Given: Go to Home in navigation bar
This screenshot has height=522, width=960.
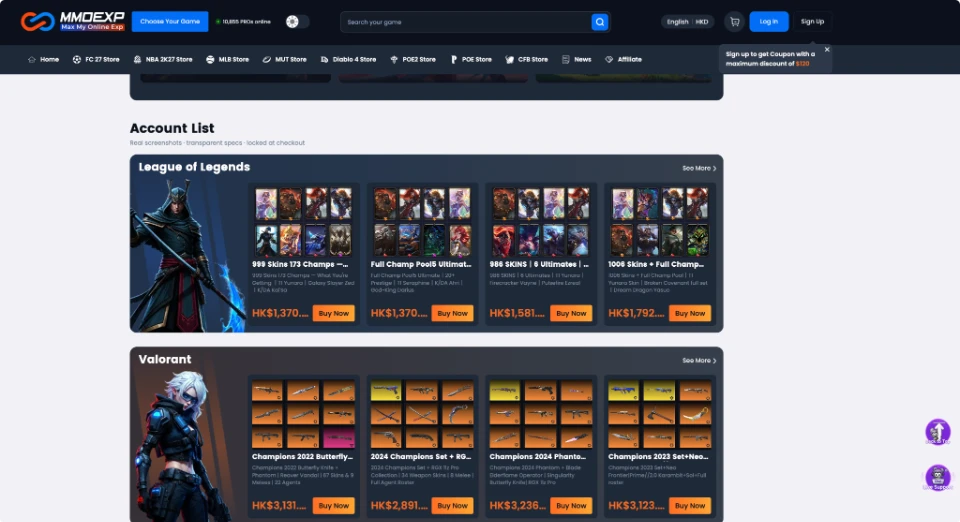Looking at the screenshot, I should [43, 59].
